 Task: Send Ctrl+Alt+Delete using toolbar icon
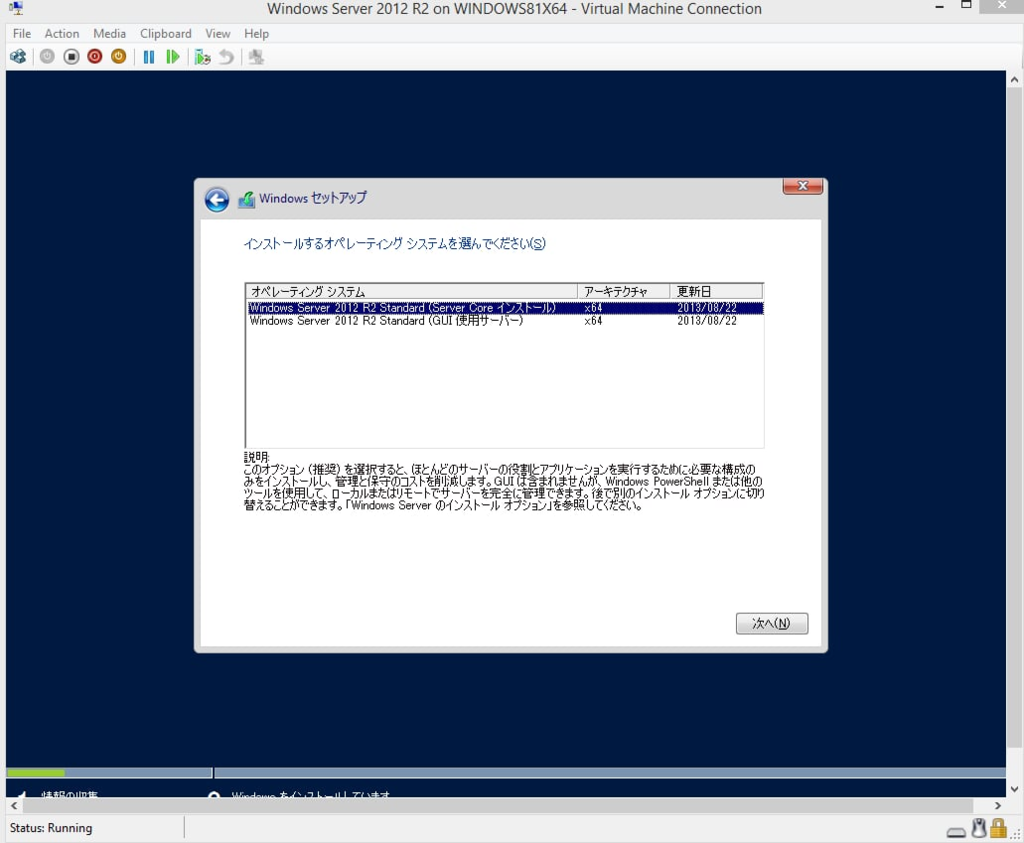pos(18,57)
